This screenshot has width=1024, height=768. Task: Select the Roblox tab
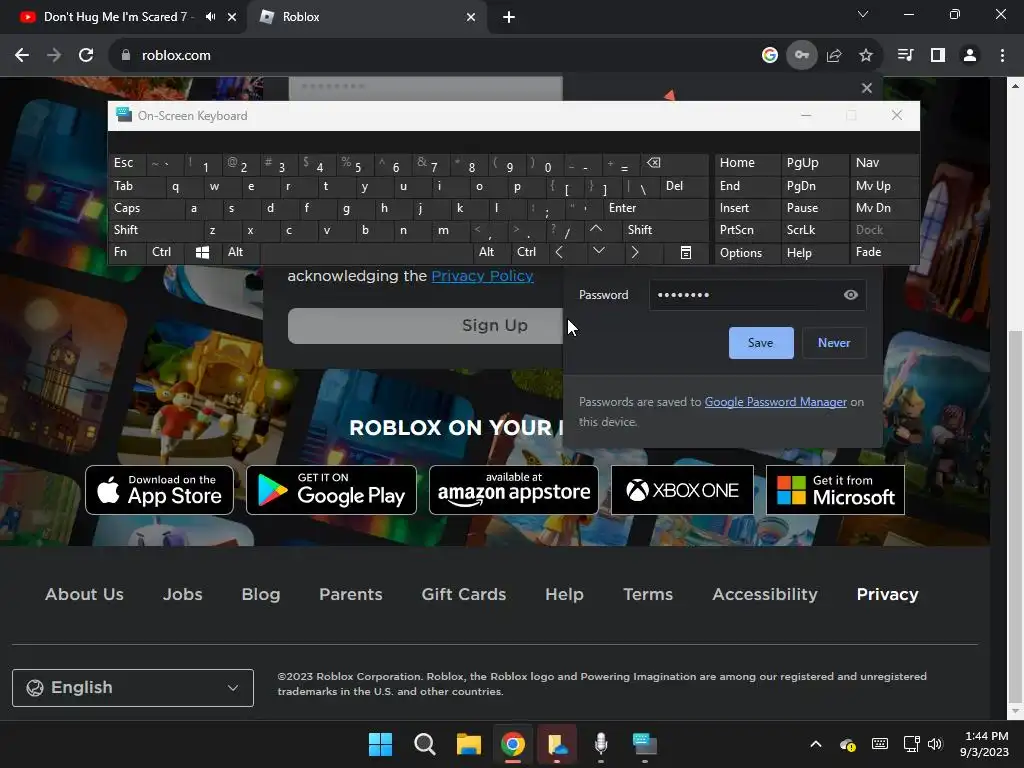[366, 17]
